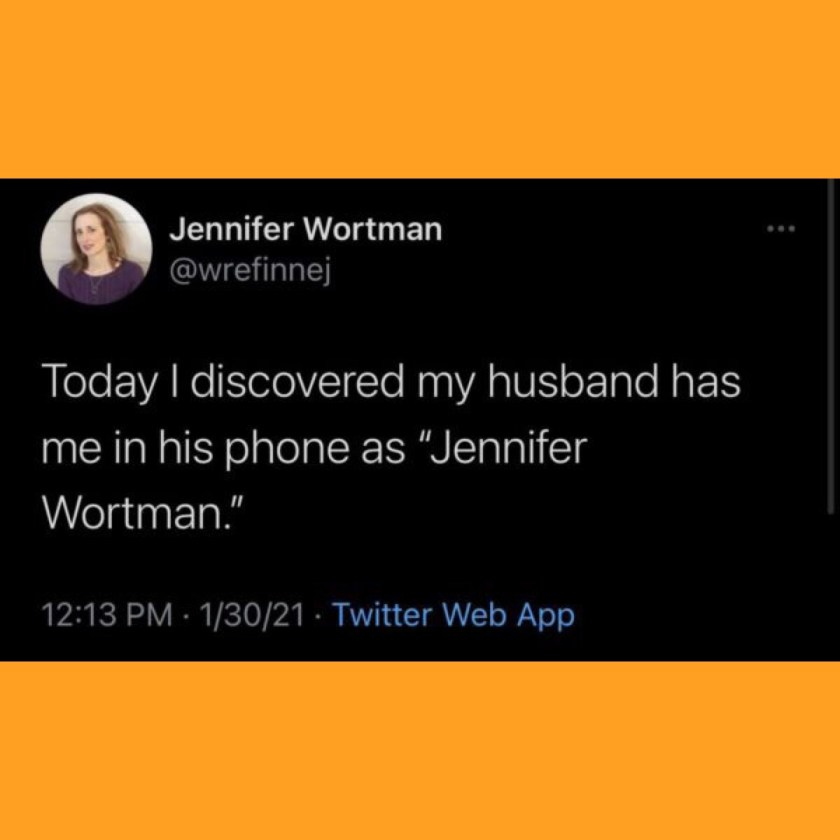
Task: Click the 1/30/21 date
Action: [x=252, y=615]
